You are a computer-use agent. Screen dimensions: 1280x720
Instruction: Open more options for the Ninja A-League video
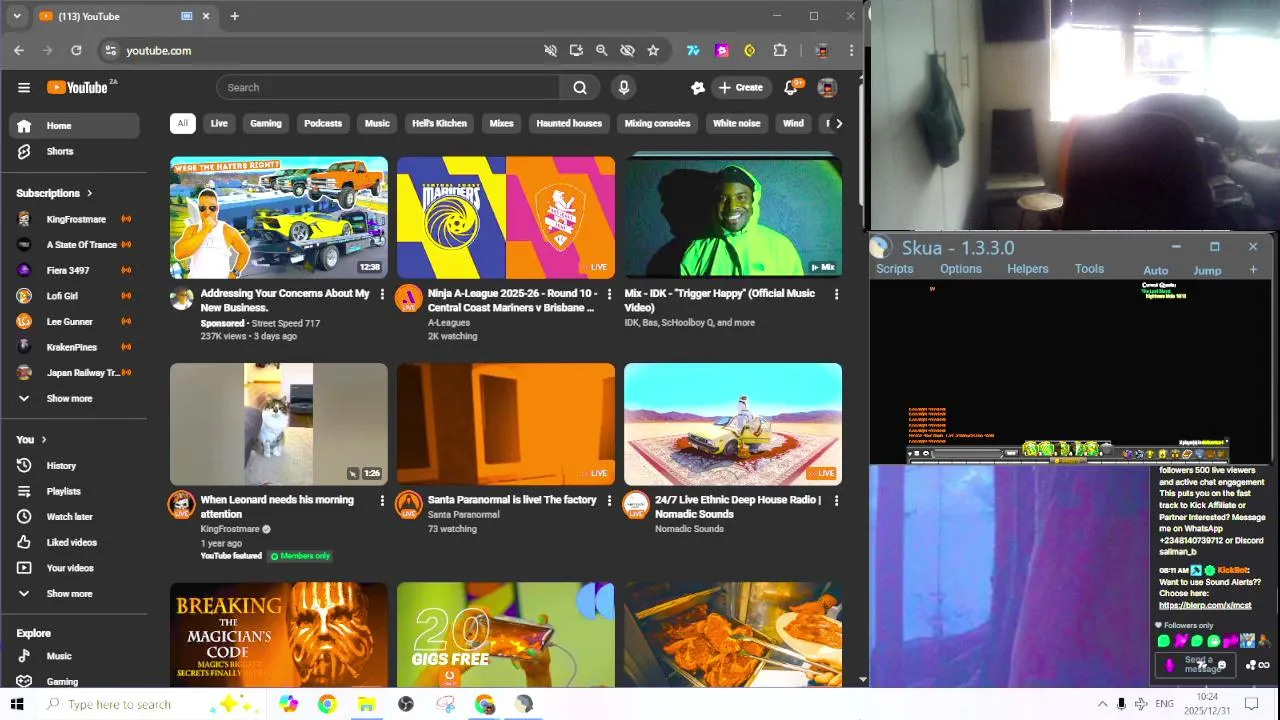coord(609,295)
